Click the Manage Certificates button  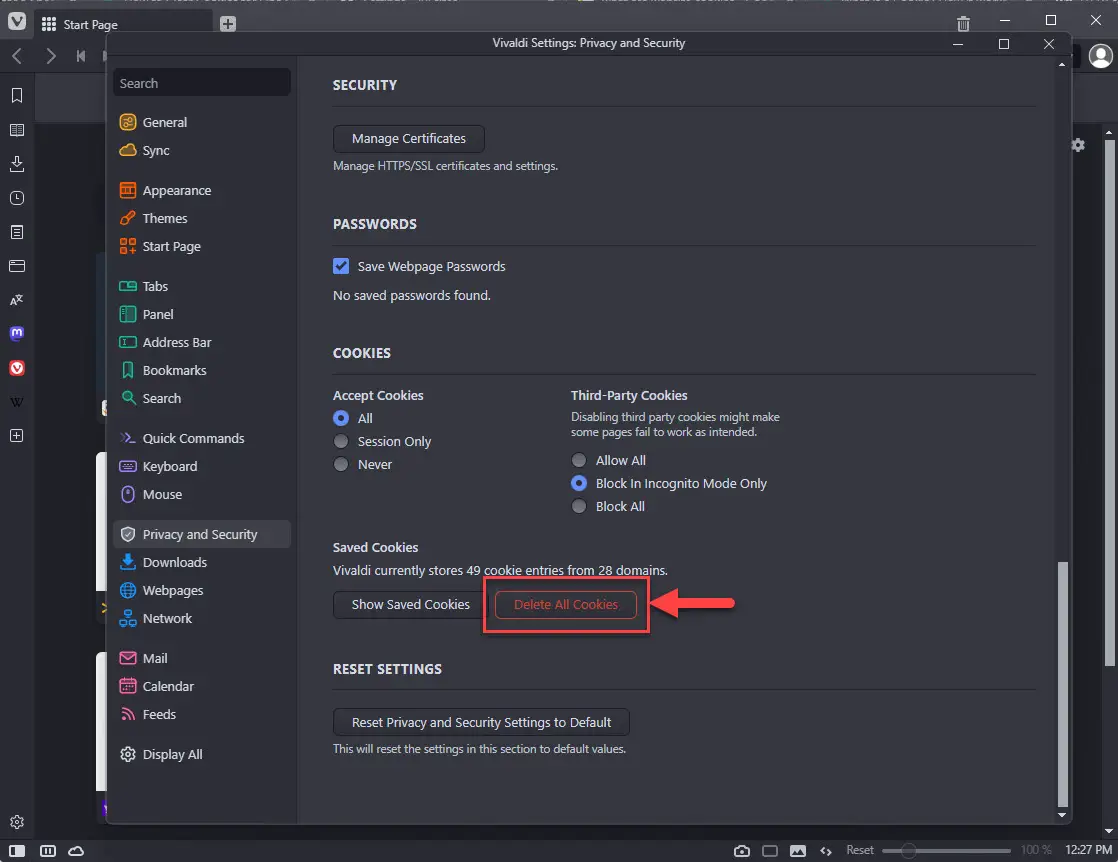point(408,139)
